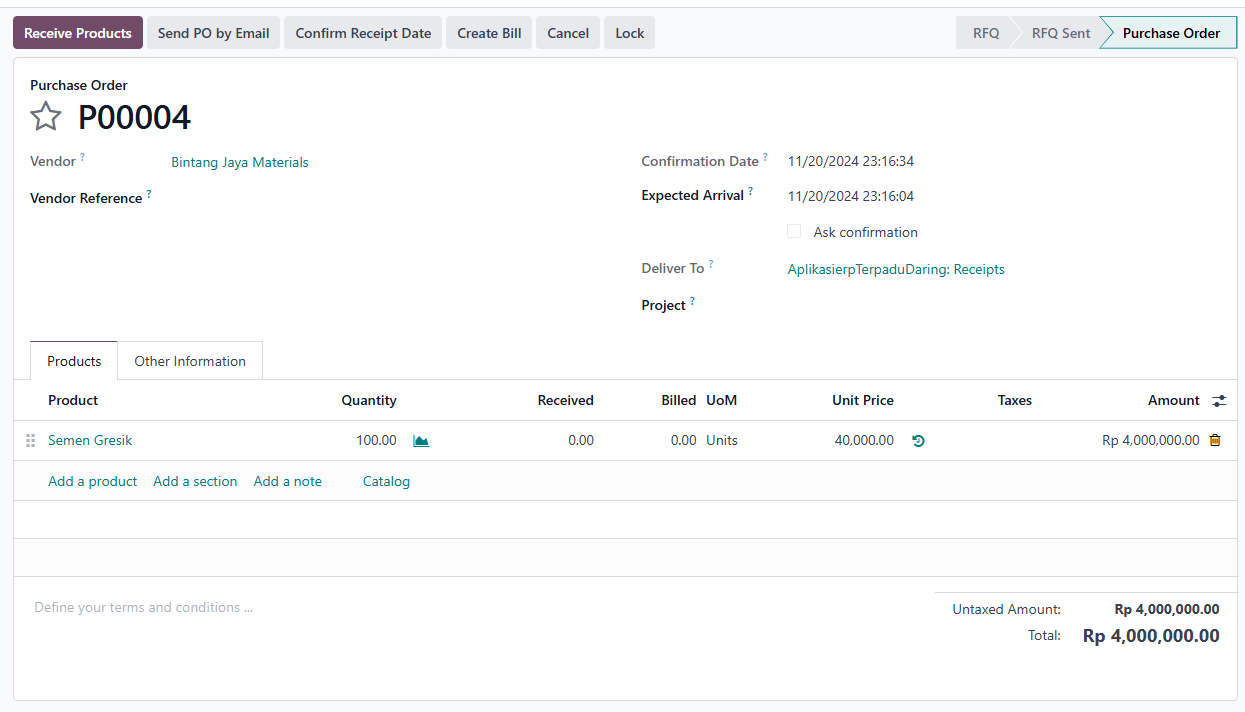Delete the Semen Gresik line via trash icon
The image size is (1245, 712).
tap(1215, 440)
